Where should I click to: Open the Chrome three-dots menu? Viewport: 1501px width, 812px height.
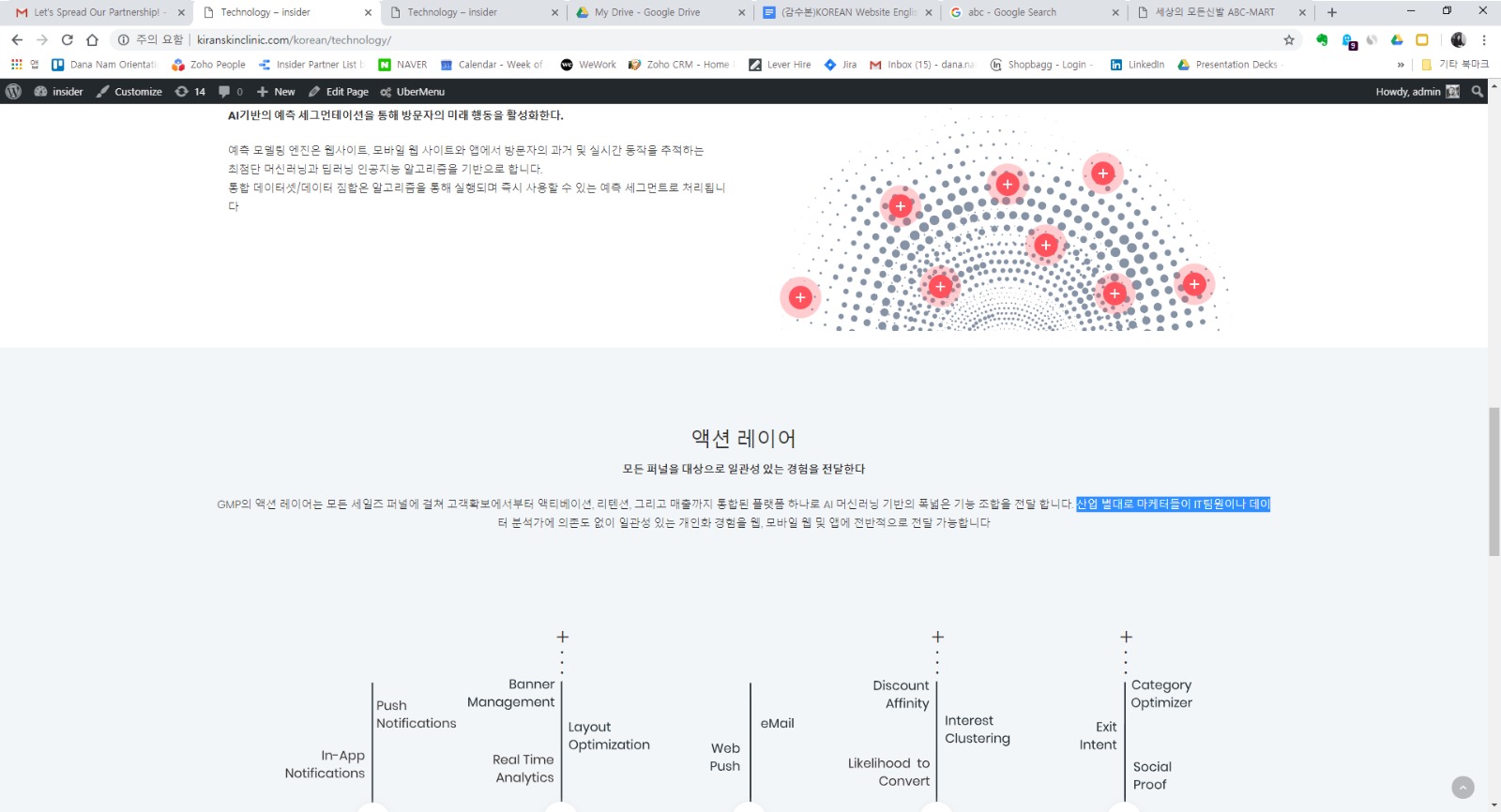(x=1484, y=40)
